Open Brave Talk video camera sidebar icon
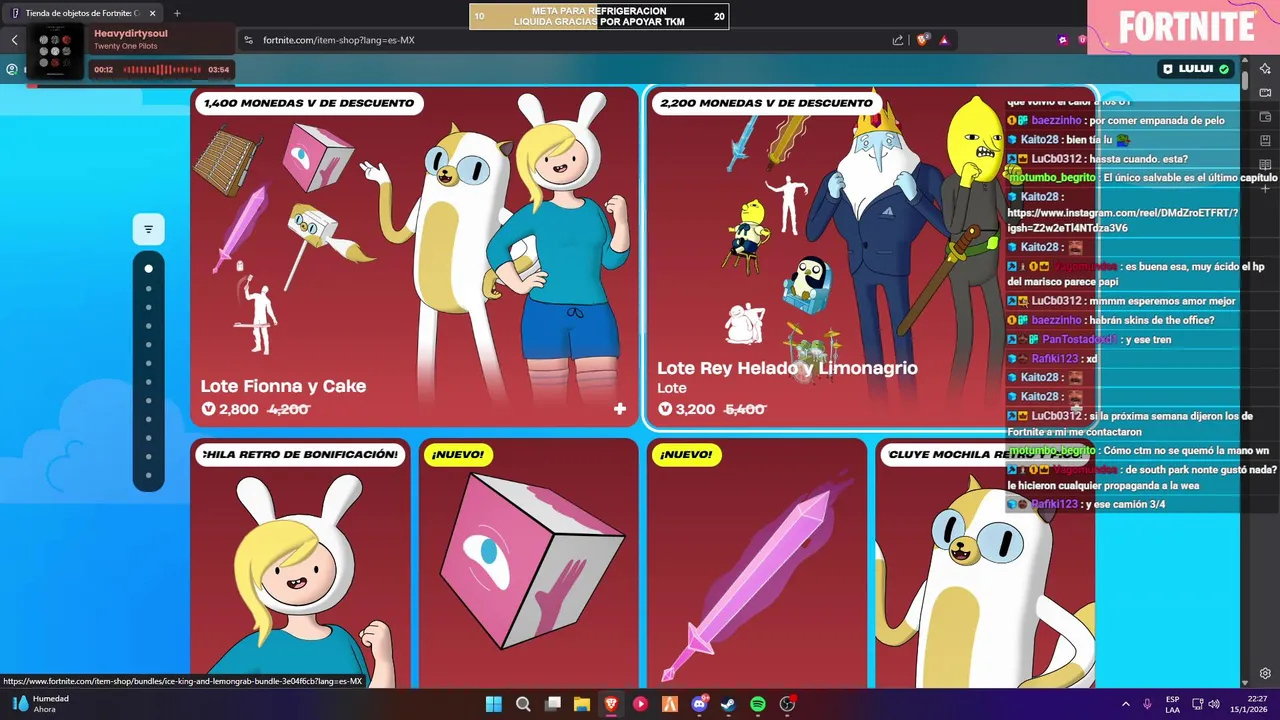The width and height of the screenshot is (1280, 720). (1265, 93)
